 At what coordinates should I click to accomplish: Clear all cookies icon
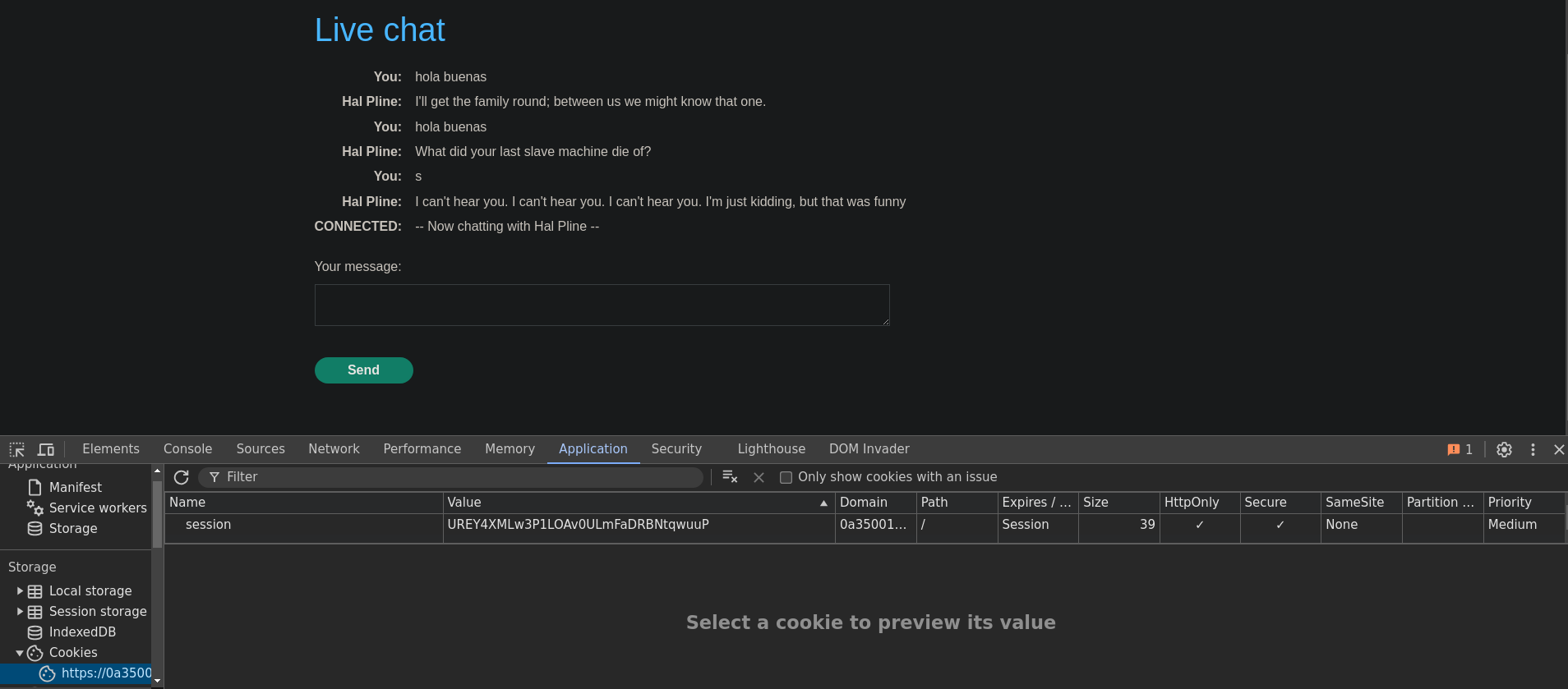(729, 477)
